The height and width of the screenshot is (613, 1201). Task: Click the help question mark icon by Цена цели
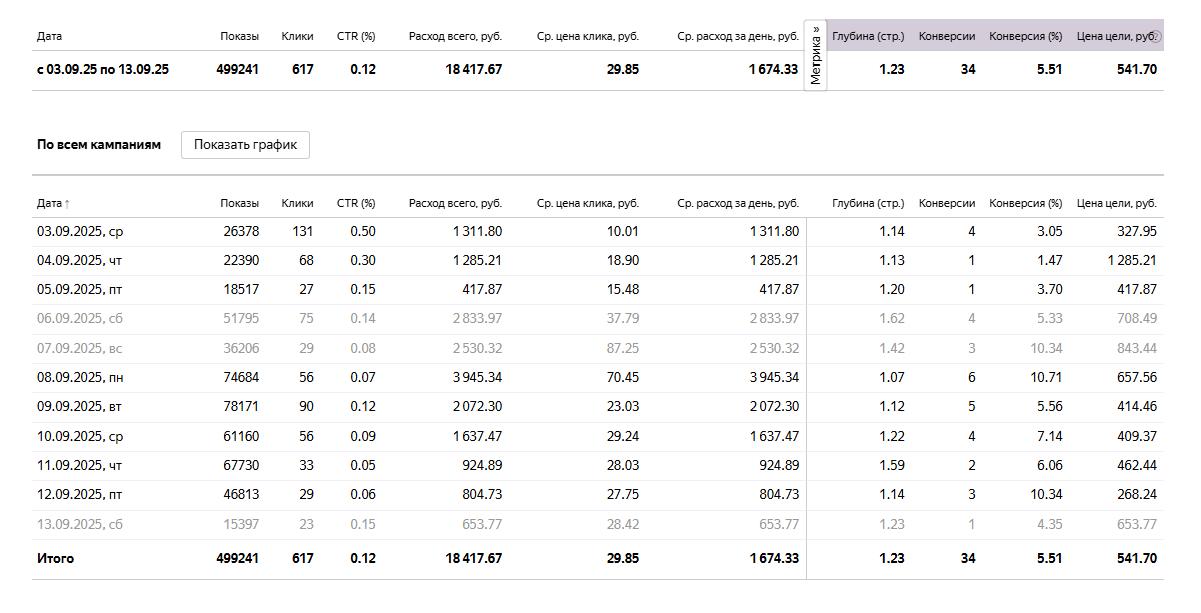click(x=1156, y=37)
